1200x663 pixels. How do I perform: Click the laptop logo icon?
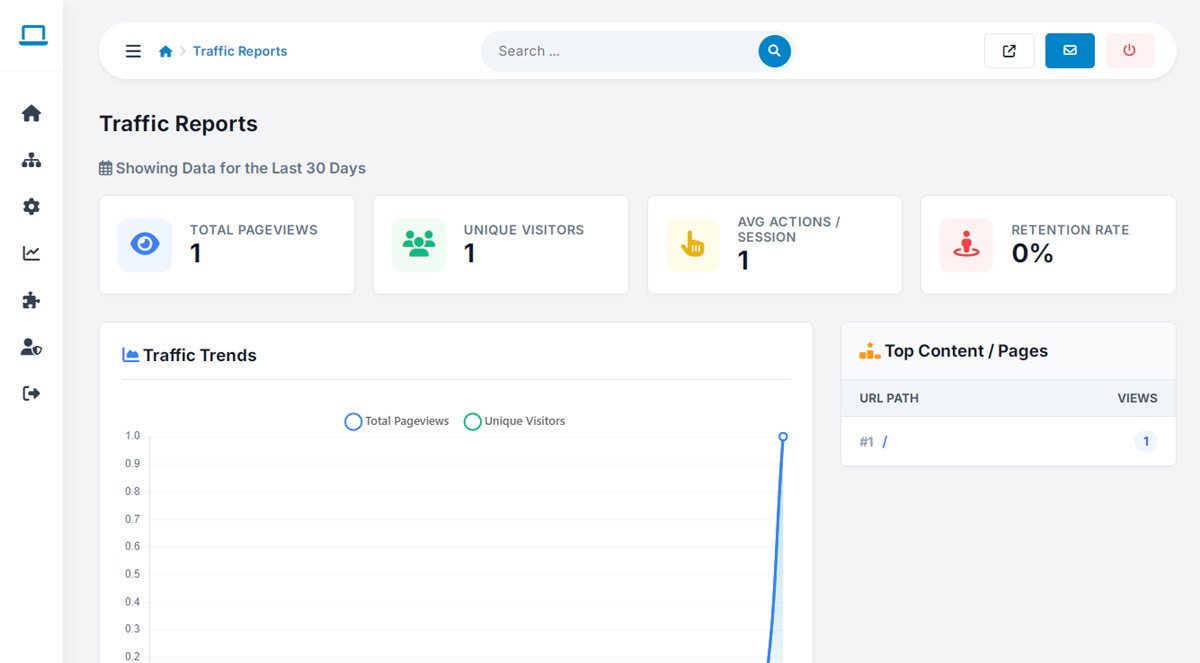click(32, 36)
